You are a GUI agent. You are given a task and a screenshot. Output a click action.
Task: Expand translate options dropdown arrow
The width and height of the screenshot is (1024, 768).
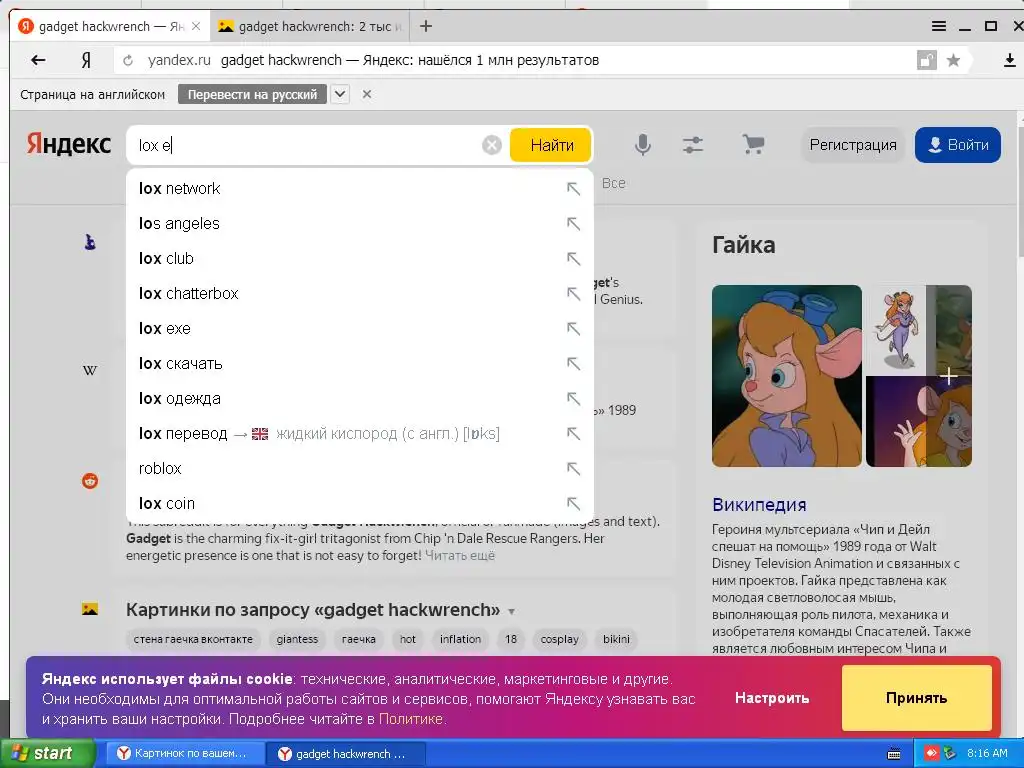click(x=340, y=94)
